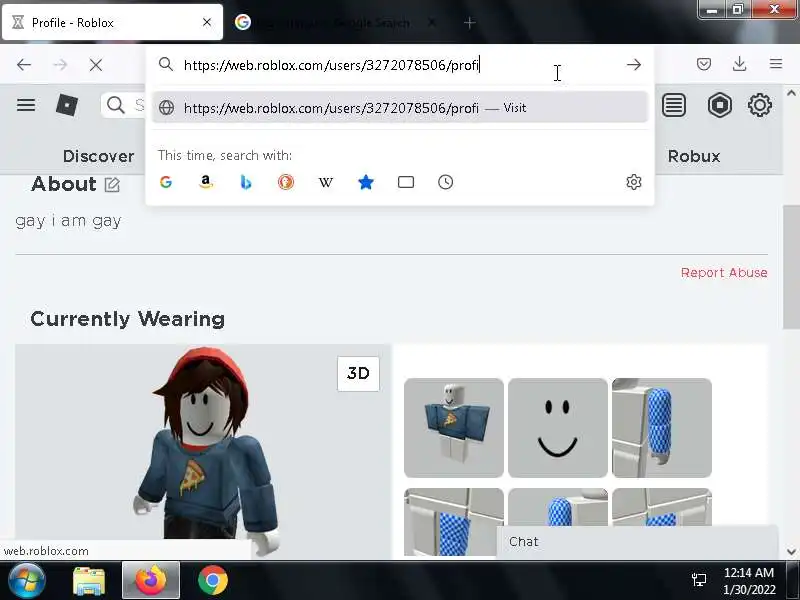The image size is (800, 600).
Task: Search this time with Google
Action: pyautogui.click(x=166, y=182)
